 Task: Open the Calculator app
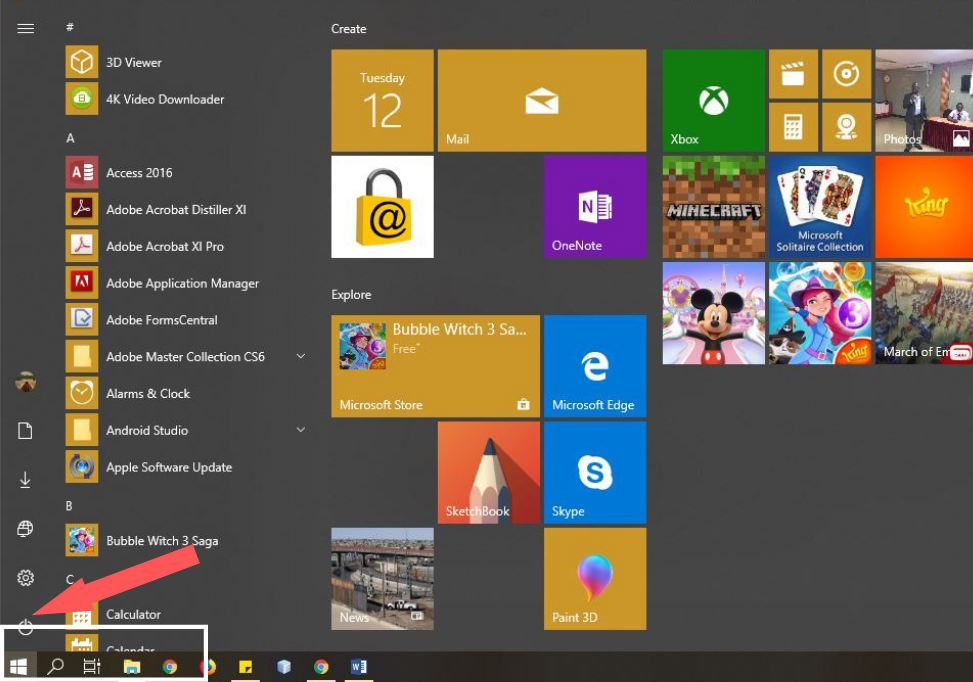click(x=132, y=614)
